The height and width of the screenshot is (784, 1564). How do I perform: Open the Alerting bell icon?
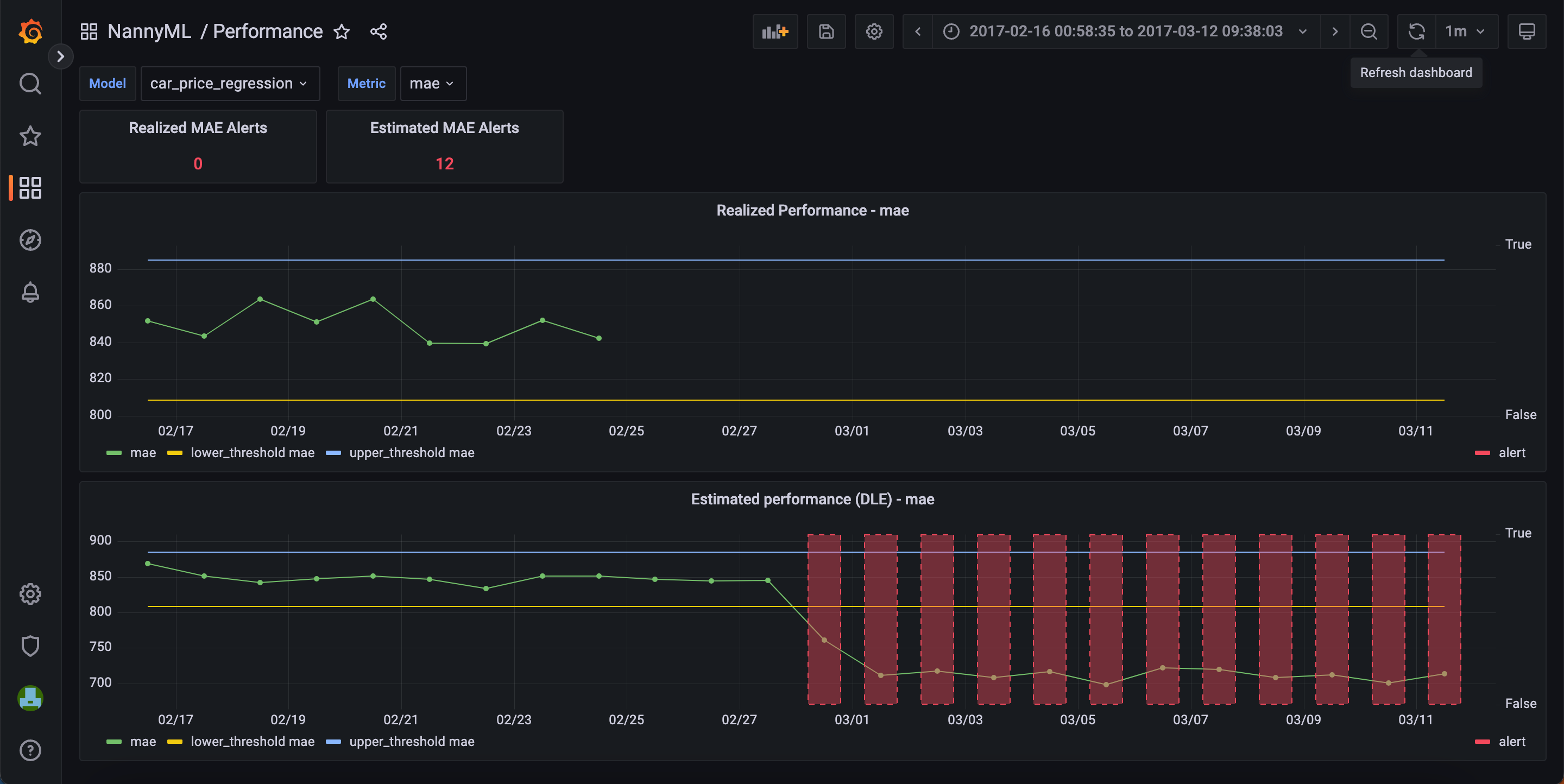tap(30, 293)
